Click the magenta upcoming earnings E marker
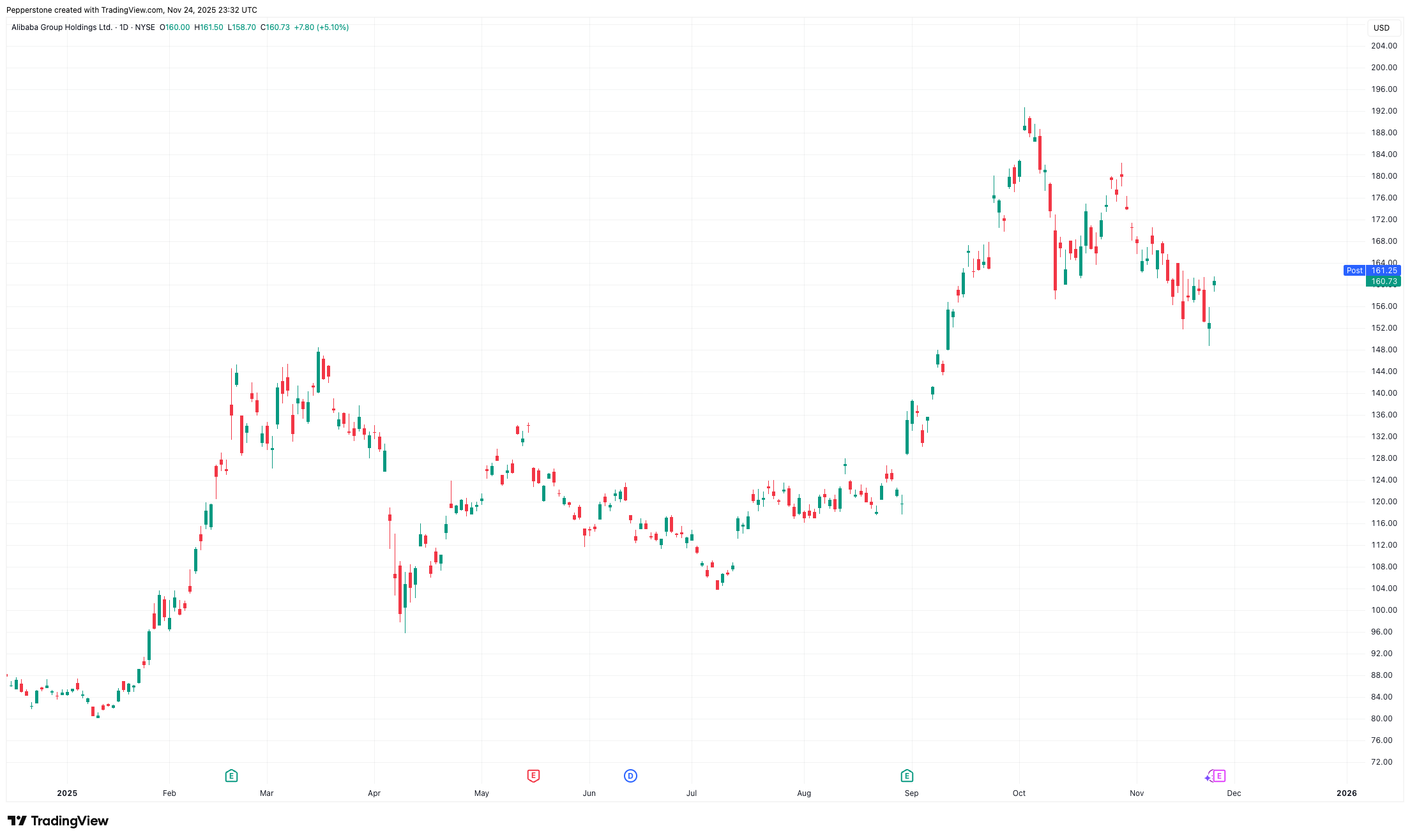This screenshot has width=1410, height=840. point(1219,776)
